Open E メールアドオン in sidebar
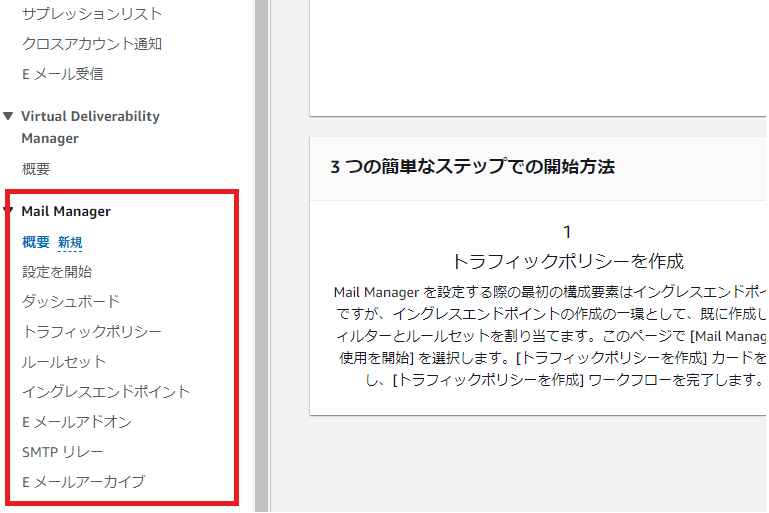769x513 pixels. pos(77,422)
